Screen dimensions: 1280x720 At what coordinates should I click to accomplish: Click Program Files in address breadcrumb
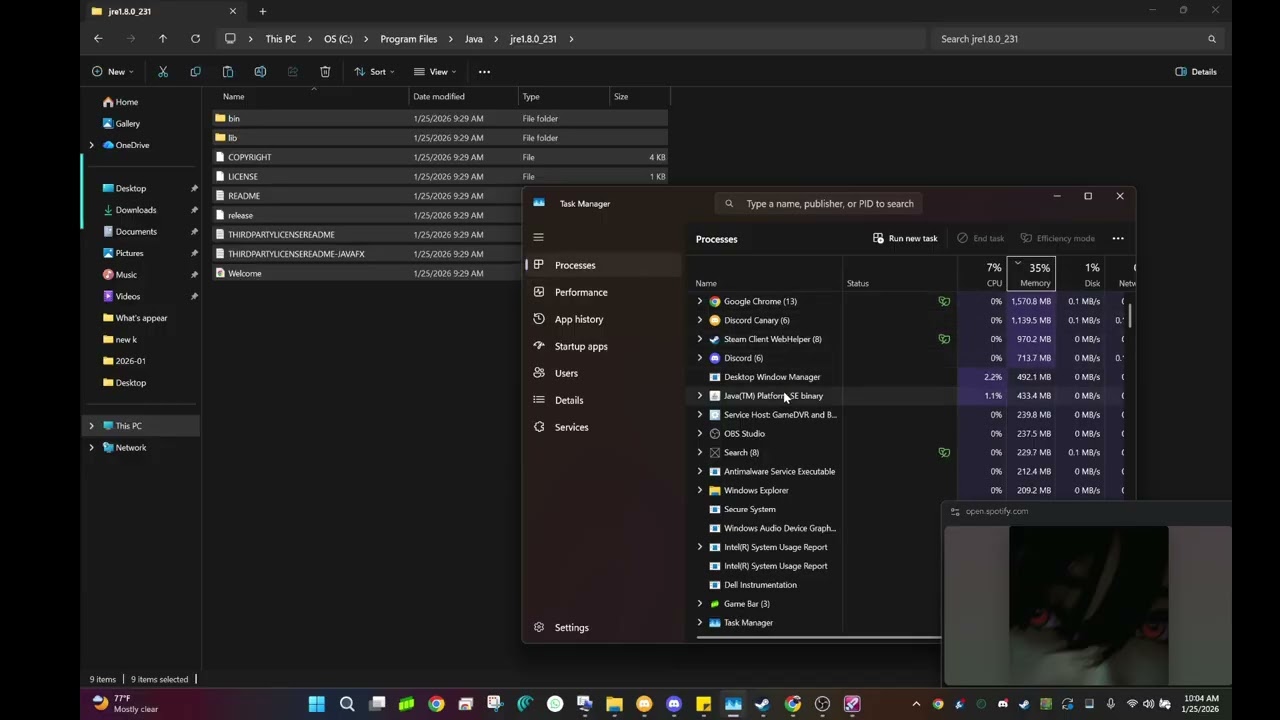(x=408, y=39)
